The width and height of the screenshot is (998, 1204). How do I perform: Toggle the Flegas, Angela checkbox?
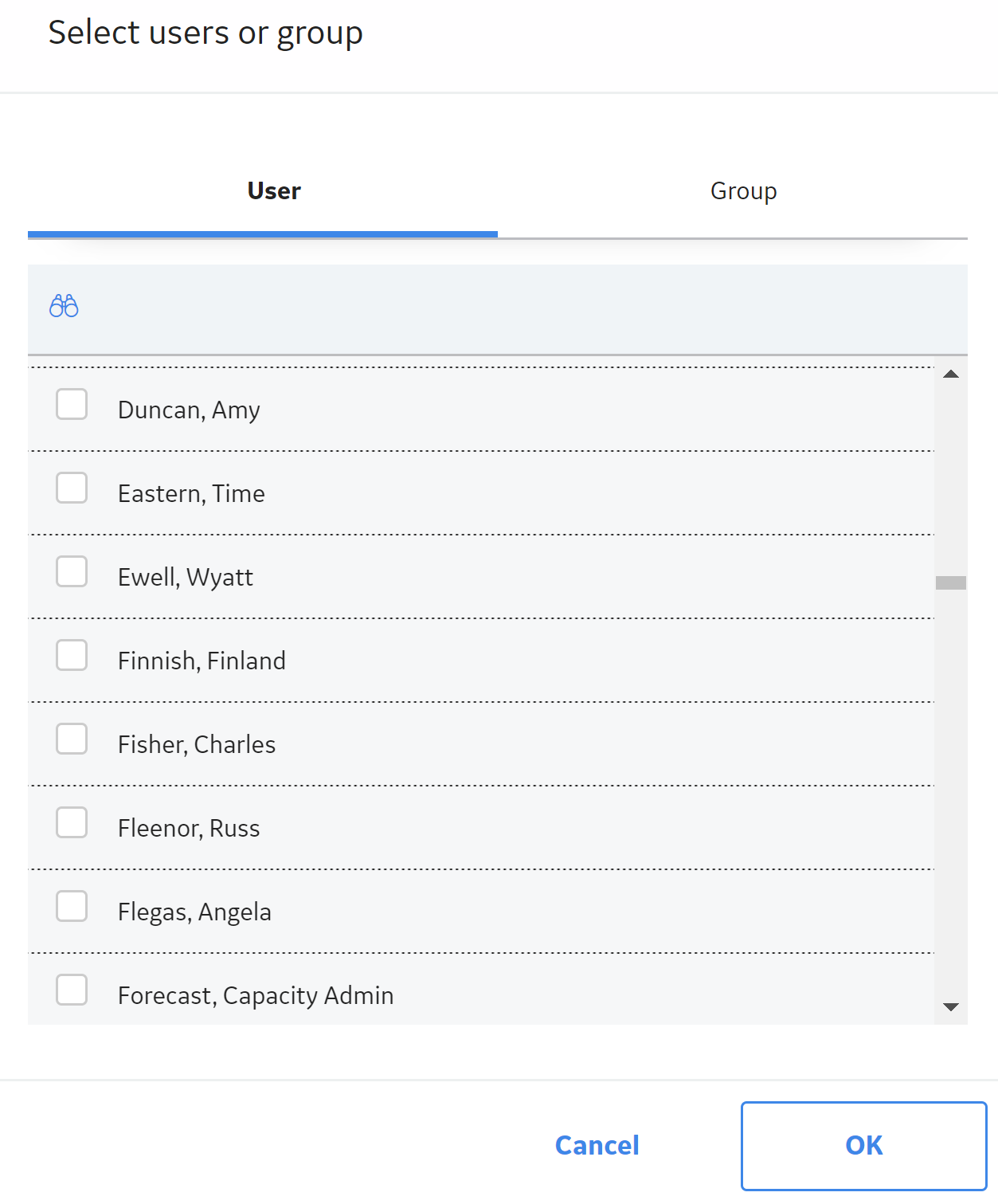tap(72, 906)
